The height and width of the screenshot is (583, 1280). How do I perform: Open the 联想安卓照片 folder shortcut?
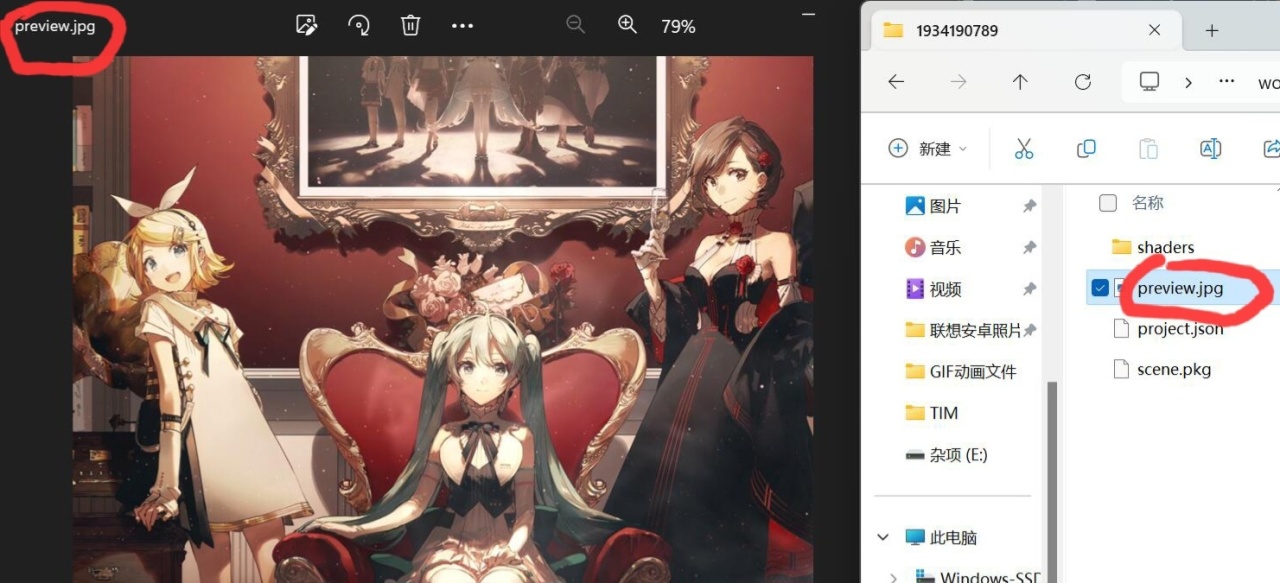[x=975, y=330]
